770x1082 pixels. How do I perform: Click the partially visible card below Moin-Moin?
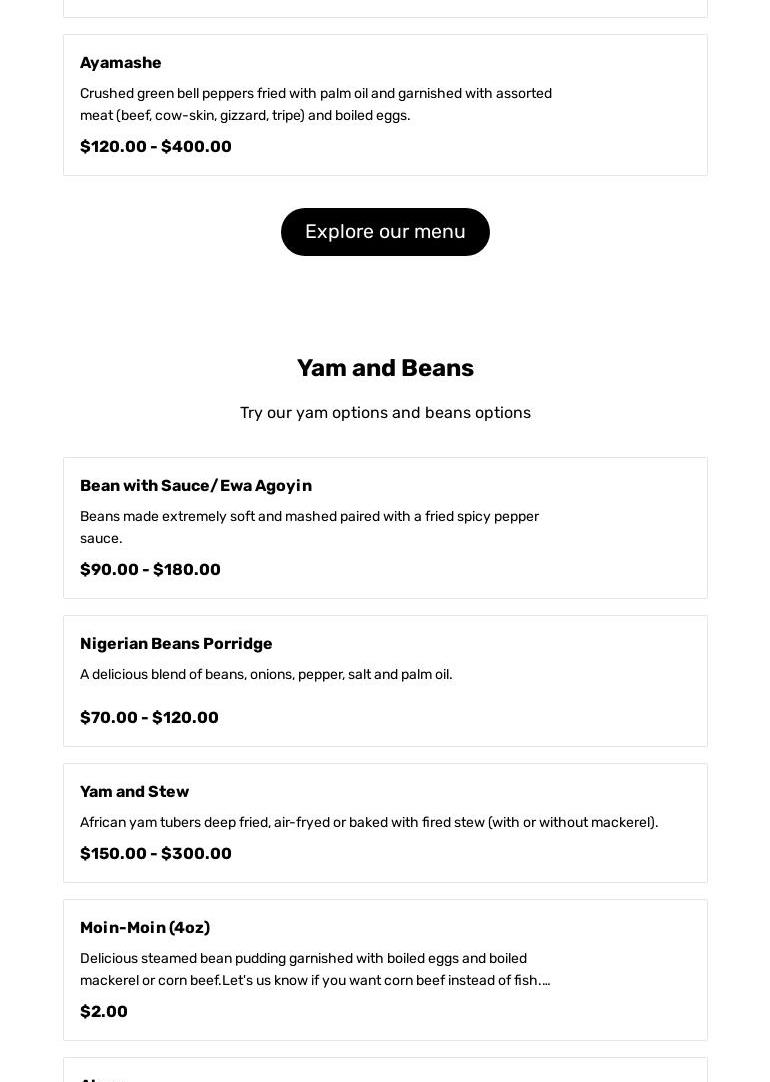385,1071
